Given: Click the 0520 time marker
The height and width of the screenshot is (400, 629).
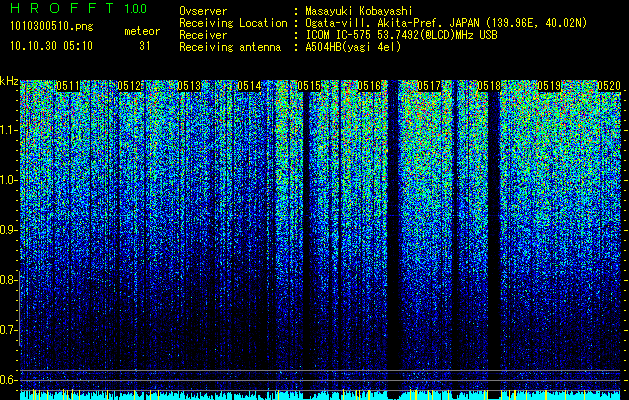Looking at the screenshot, I should click(x=609, y=86).
